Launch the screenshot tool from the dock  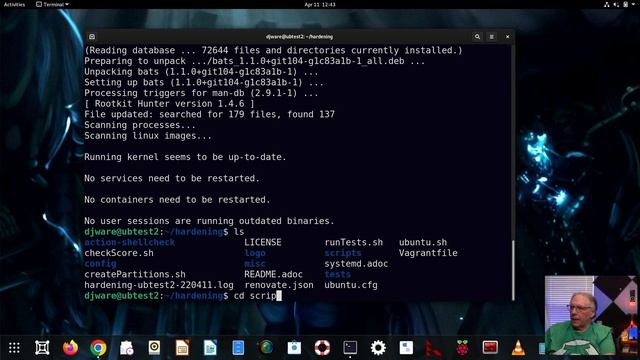[42, 348]
